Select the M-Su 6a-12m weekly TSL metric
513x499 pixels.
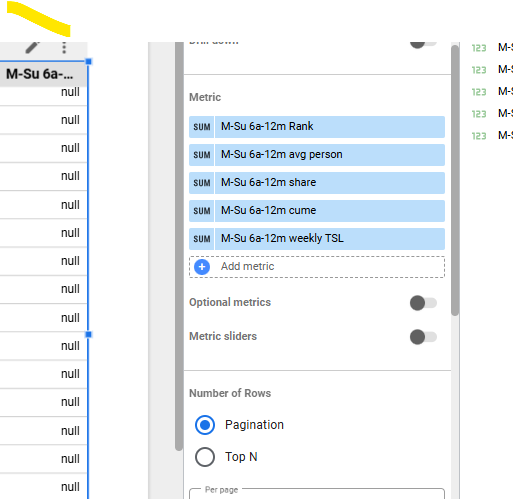(x=330, y=239)
